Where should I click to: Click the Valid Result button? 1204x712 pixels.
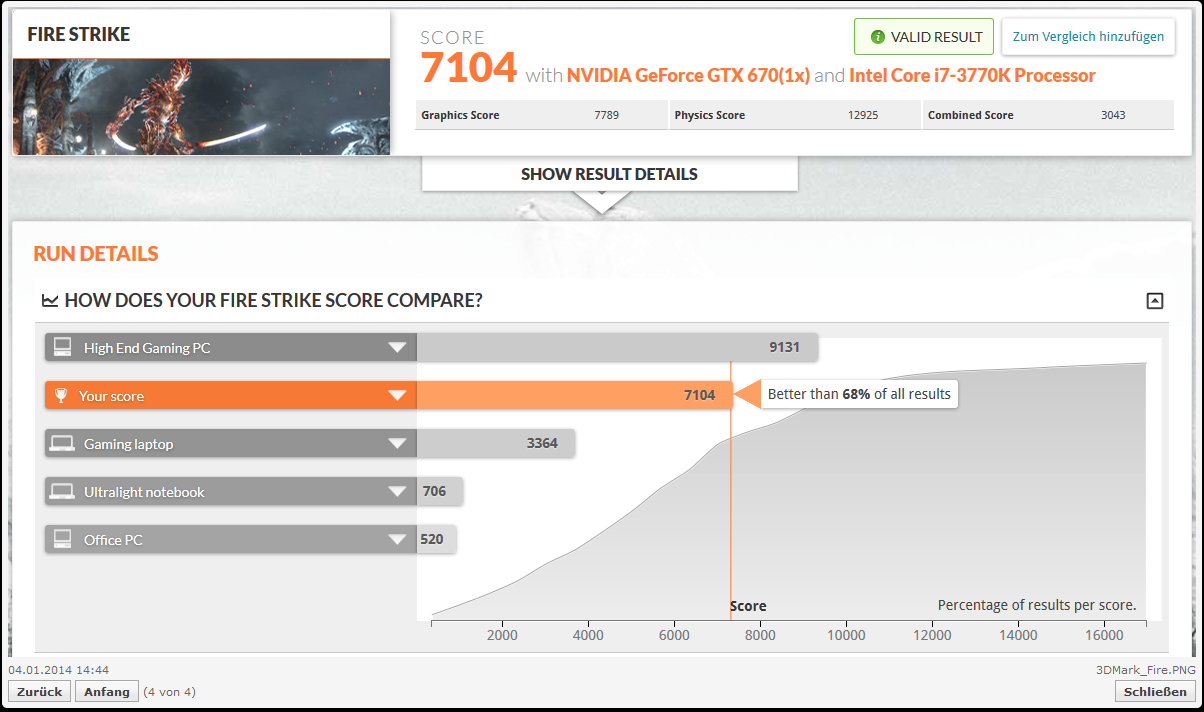(924, 37)
